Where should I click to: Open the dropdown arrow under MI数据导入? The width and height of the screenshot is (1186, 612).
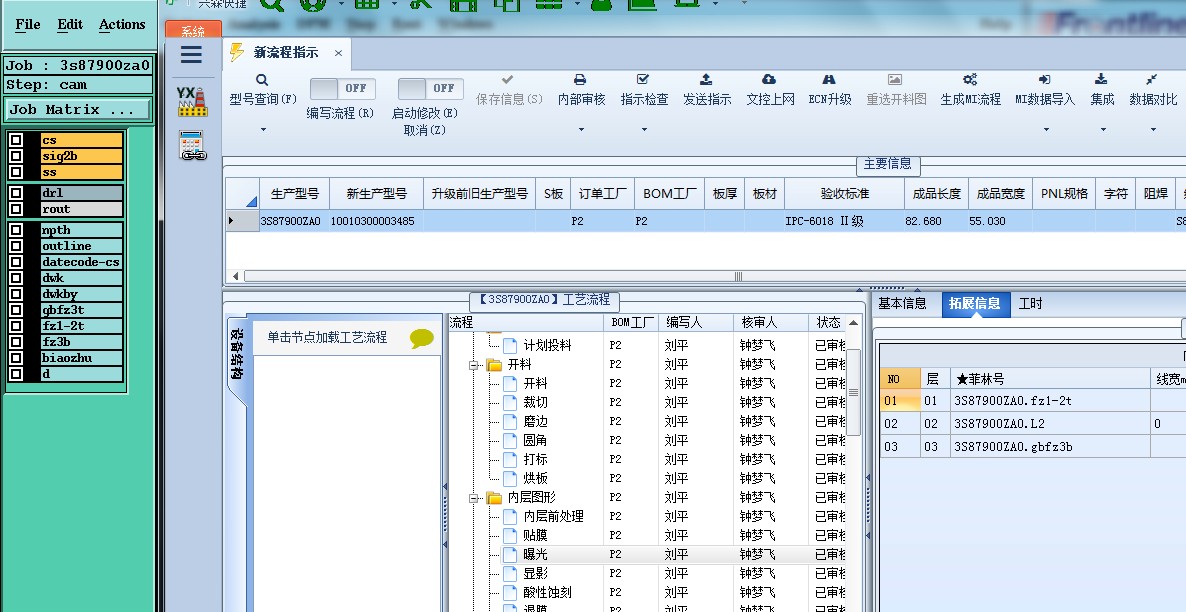point(1045,130)
